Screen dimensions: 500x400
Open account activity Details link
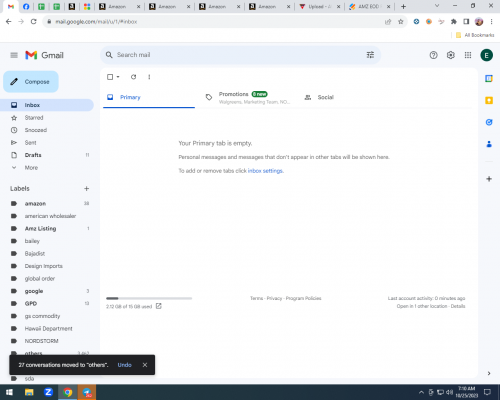tap(458, 306)
